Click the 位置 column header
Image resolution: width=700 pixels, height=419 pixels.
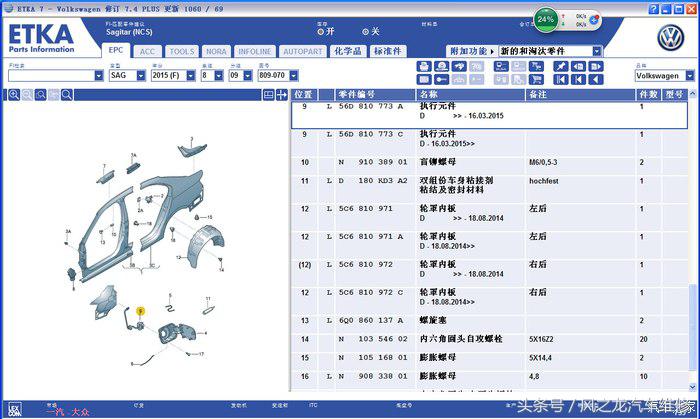tap(304, 95)
